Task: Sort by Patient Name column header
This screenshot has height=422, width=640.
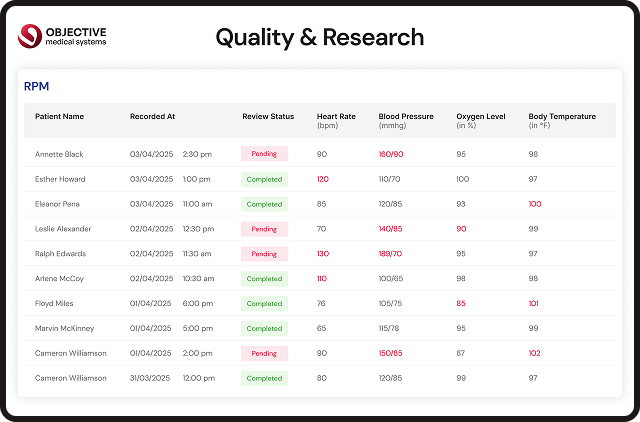Action: point(59,117)
